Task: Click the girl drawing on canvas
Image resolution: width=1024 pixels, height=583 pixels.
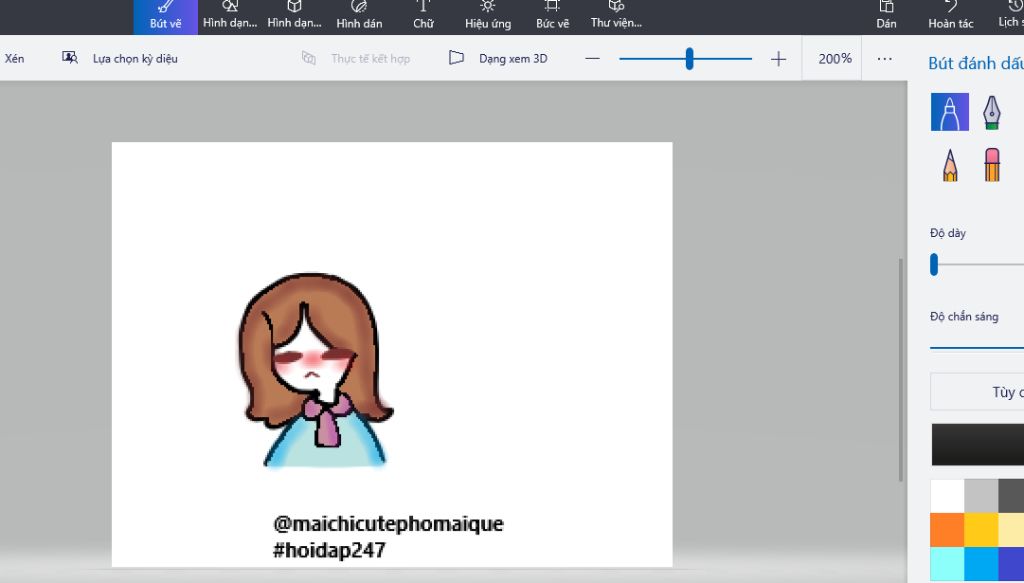Action: [315, 370]
